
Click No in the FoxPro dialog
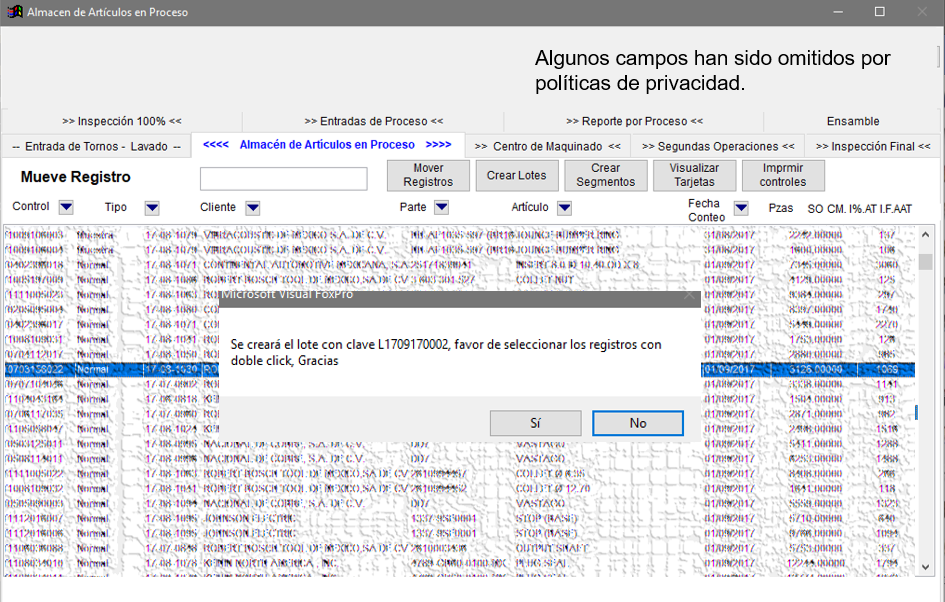[637, 423]
